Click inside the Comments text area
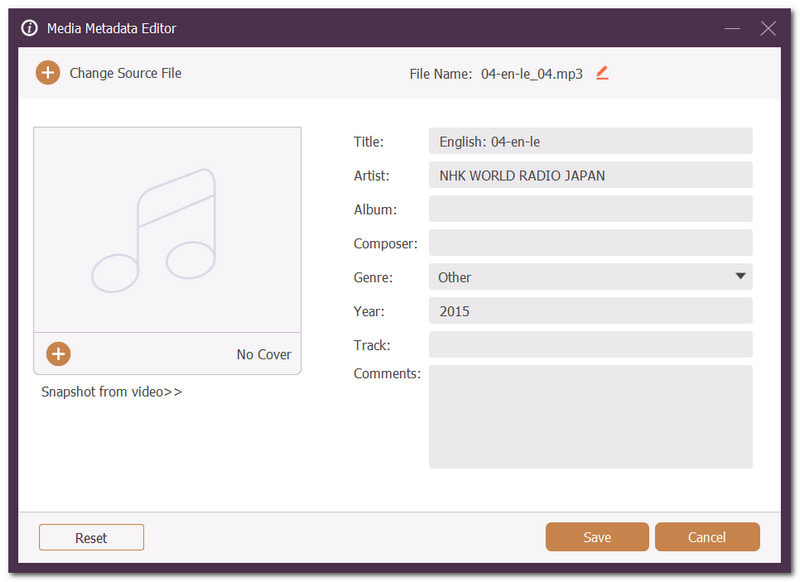The height and width of the screenshot is (582, 800). pos(590,417)
